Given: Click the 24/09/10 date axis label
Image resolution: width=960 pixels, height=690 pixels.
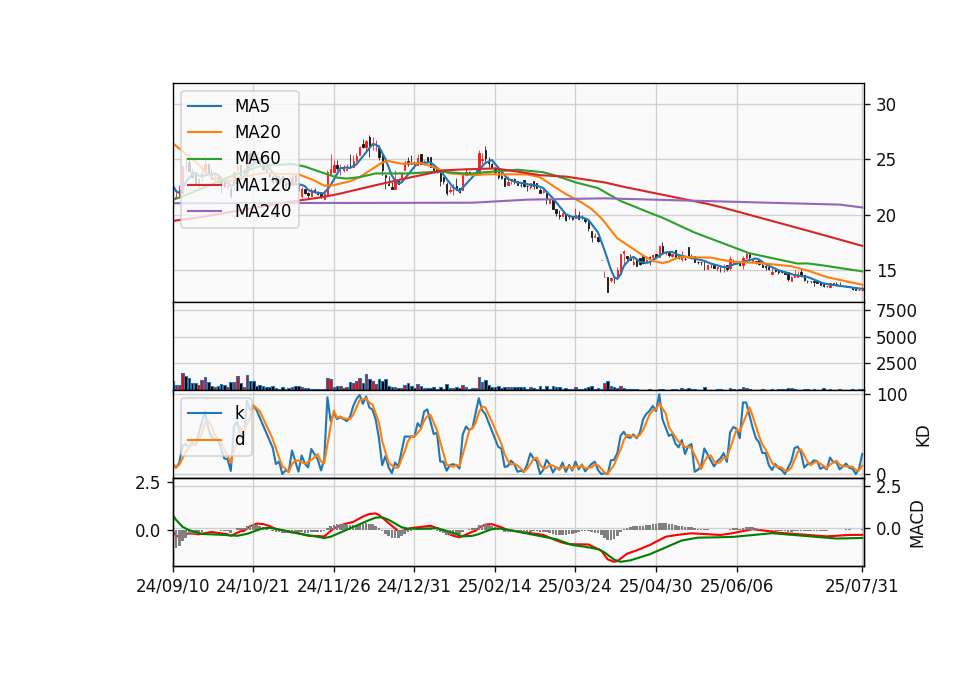Looking at the screenshot, I should coord(173,586).
